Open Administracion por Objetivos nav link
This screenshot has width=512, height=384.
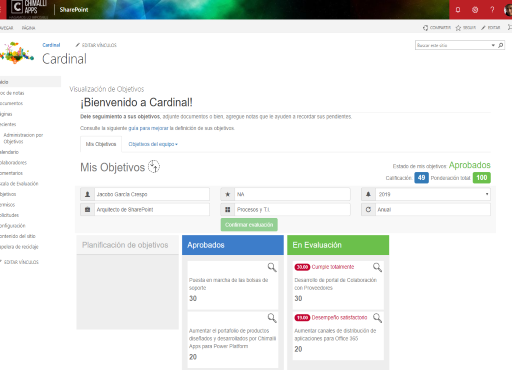(23, 138)
